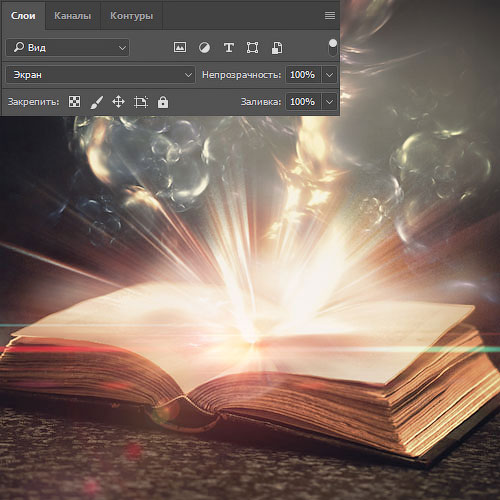
Task: Toggle layer filtering switch on/off
Action: pyautogui.click(x=333, y=48)
